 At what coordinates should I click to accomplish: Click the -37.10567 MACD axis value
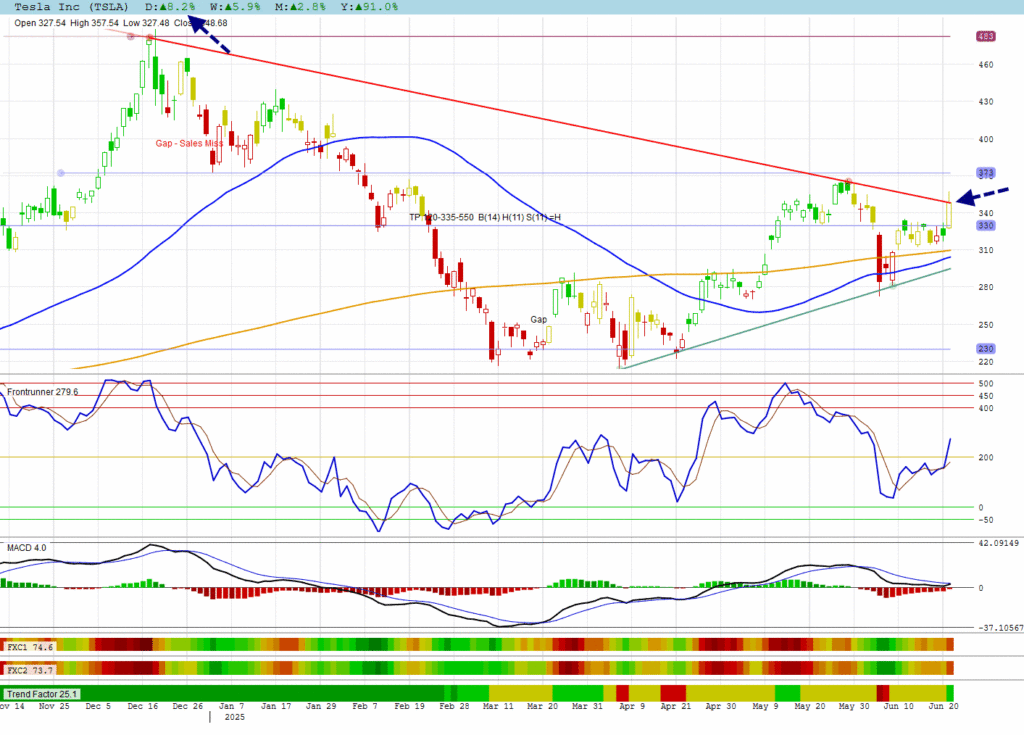coord(1000,628)
